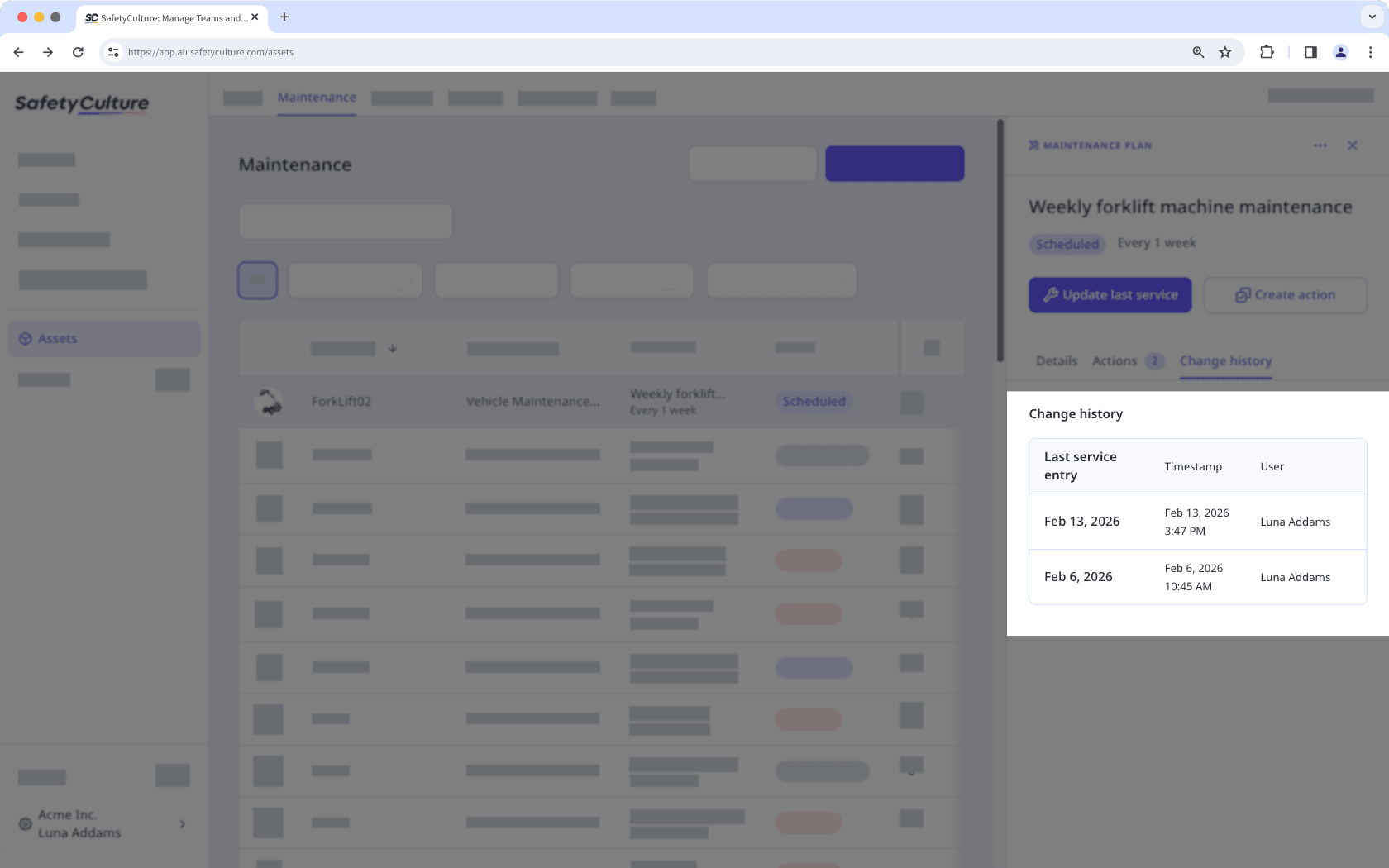This screenshot has height=868, width=1389.
Task: Open the browser tab search chevron
Action: tap(1371, 17)
